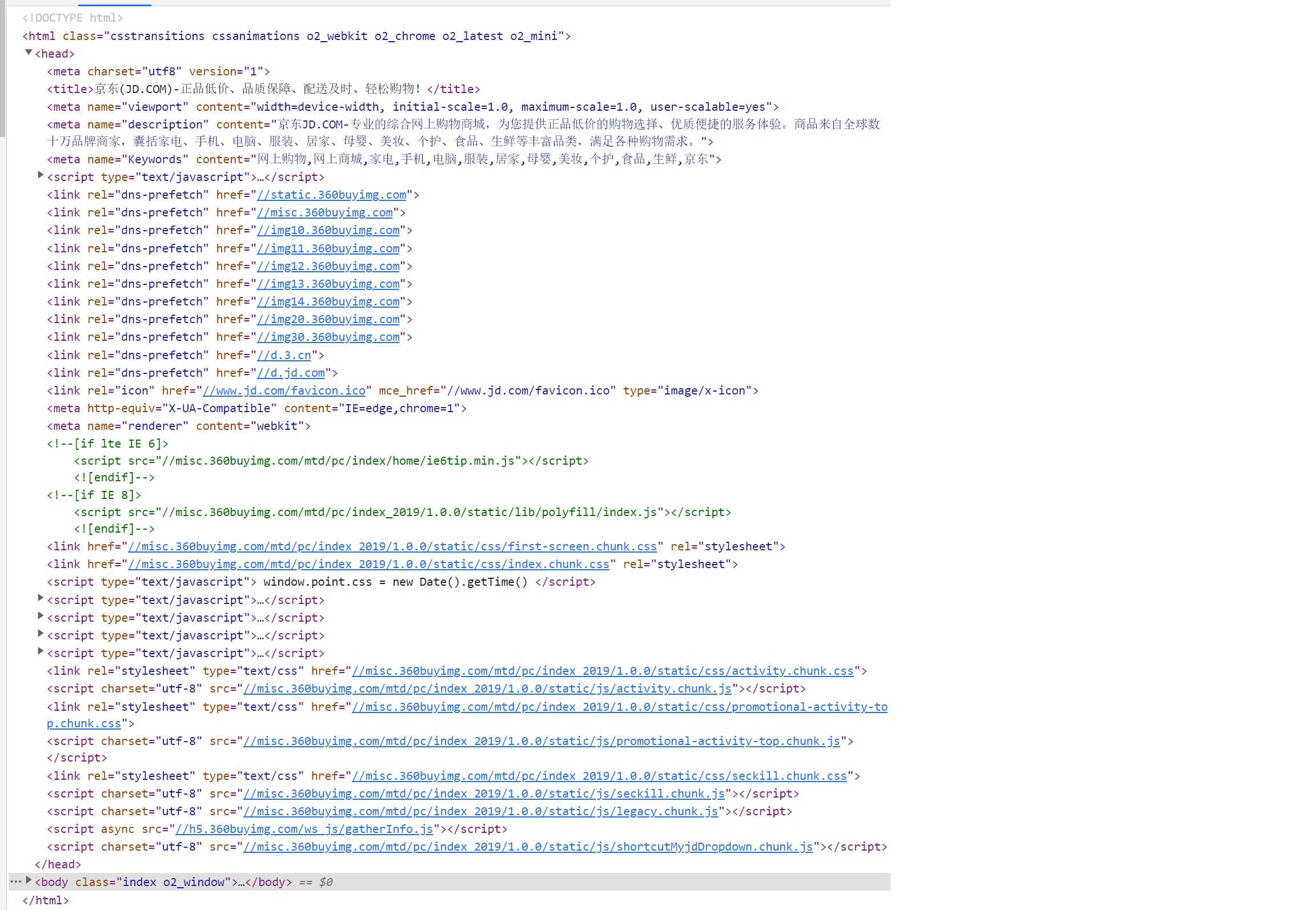Open the activity.chunk.css link
The image size is (1316, 910).
point(603,671)
